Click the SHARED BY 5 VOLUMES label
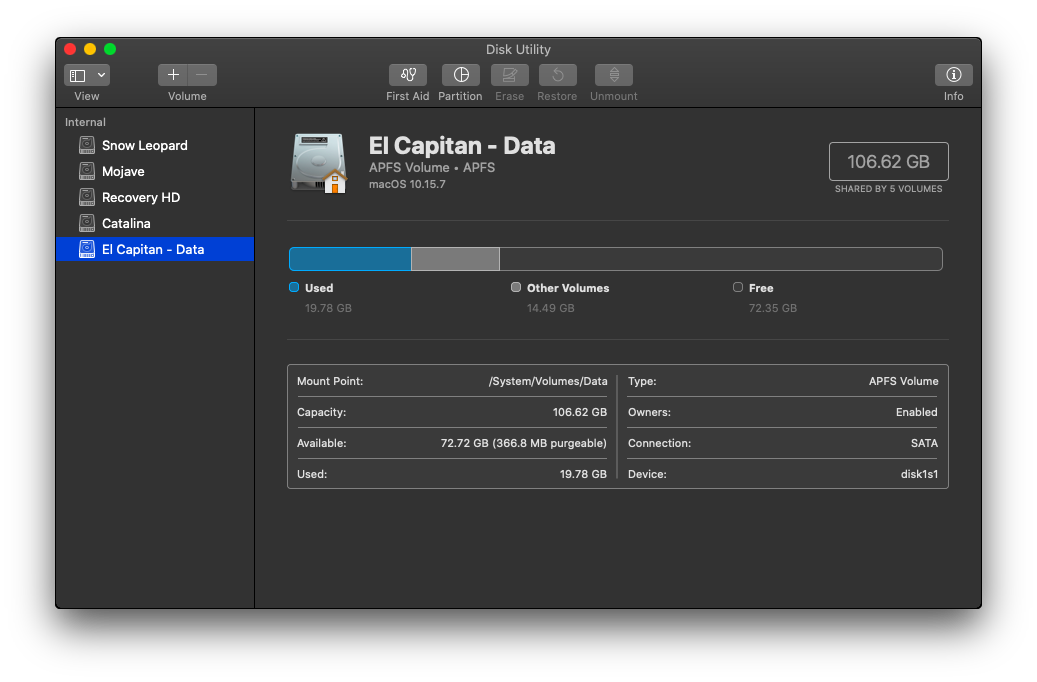Image resolution: width=1037 pixels, height=682 pixels. coord(888,189)
